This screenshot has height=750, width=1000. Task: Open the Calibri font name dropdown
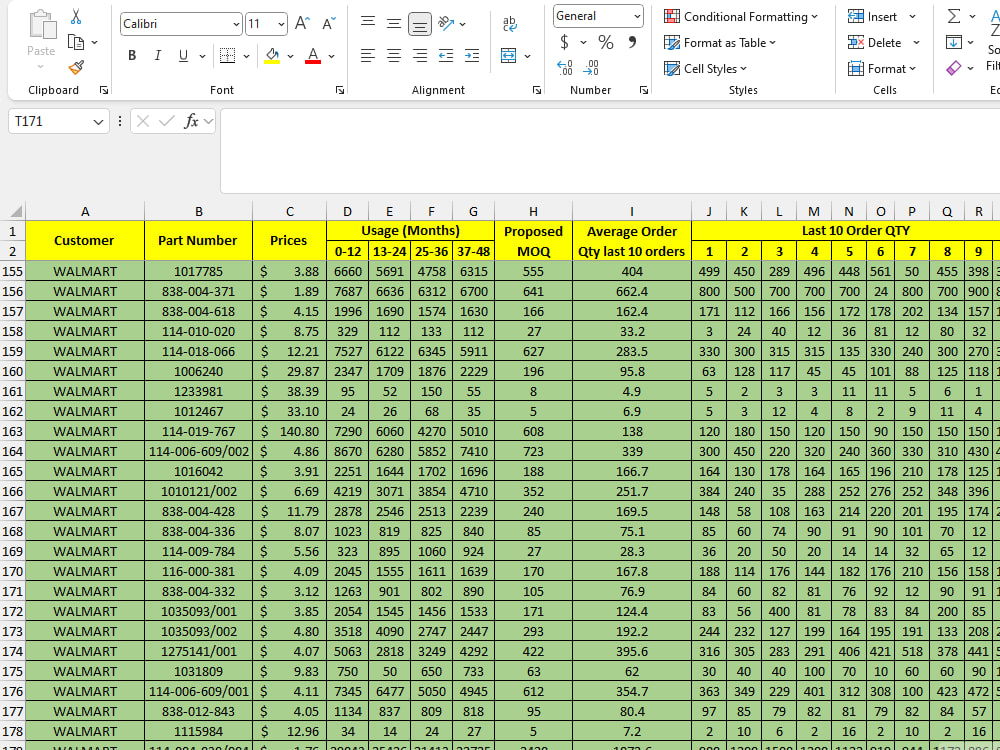[x=236, y=24]
